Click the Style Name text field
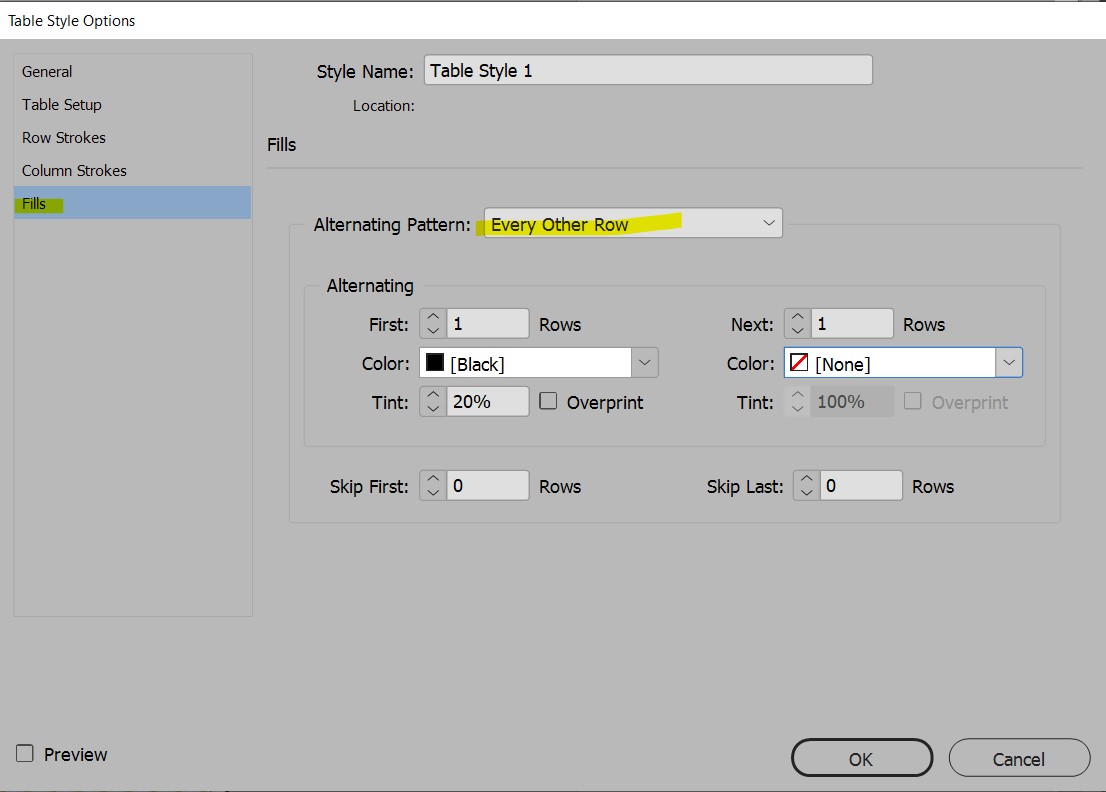This screenshot has height=792, width=1106. click(x=648, y=71)
